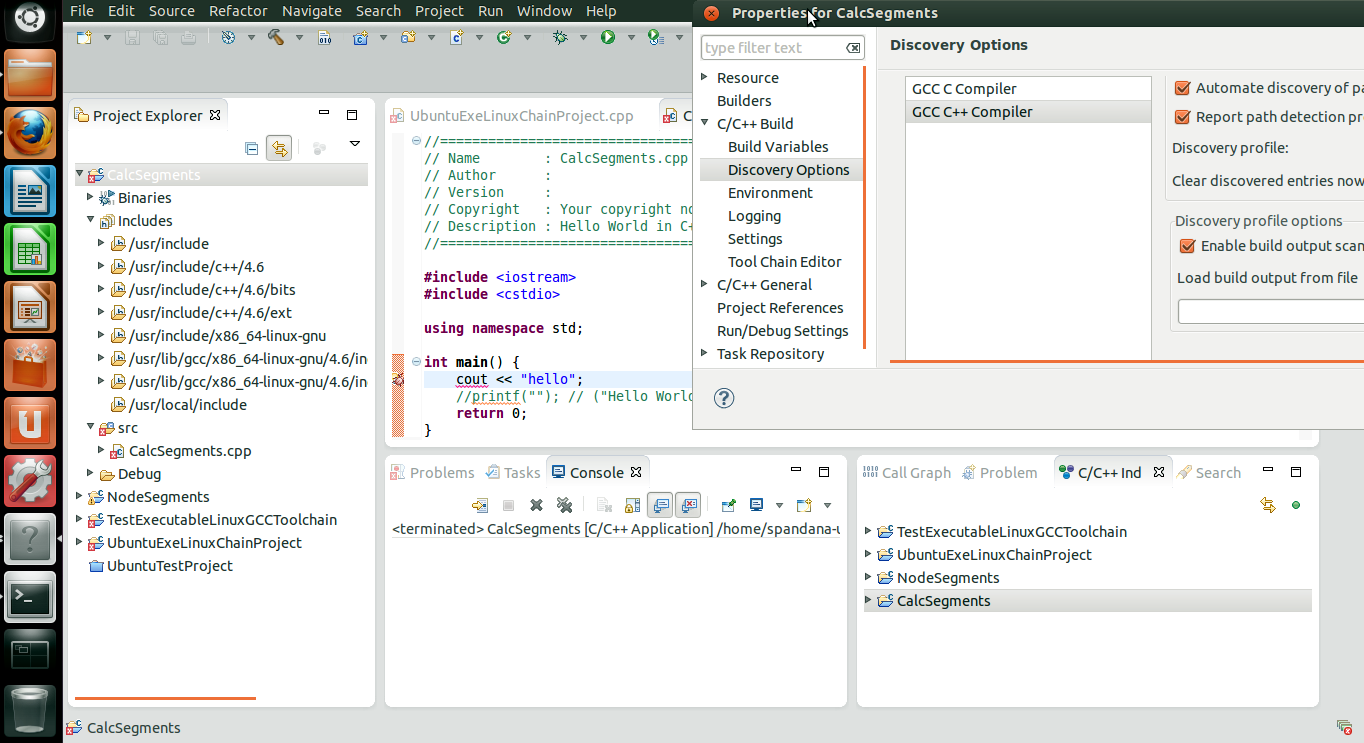
Task: Open the Refactor menu
Action: click(x=238, y=11)
